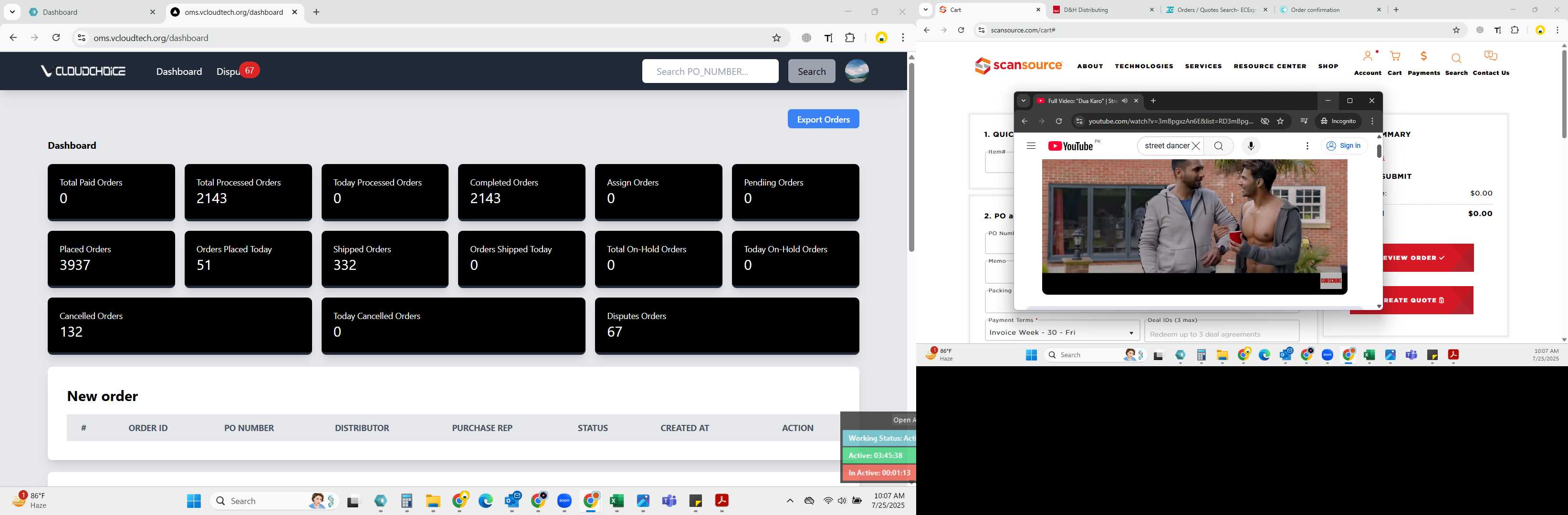Click the CloudChoice logo
The width and height of the screenshot is (1568, 515).
pyautogui.click(x=83, y=71)
